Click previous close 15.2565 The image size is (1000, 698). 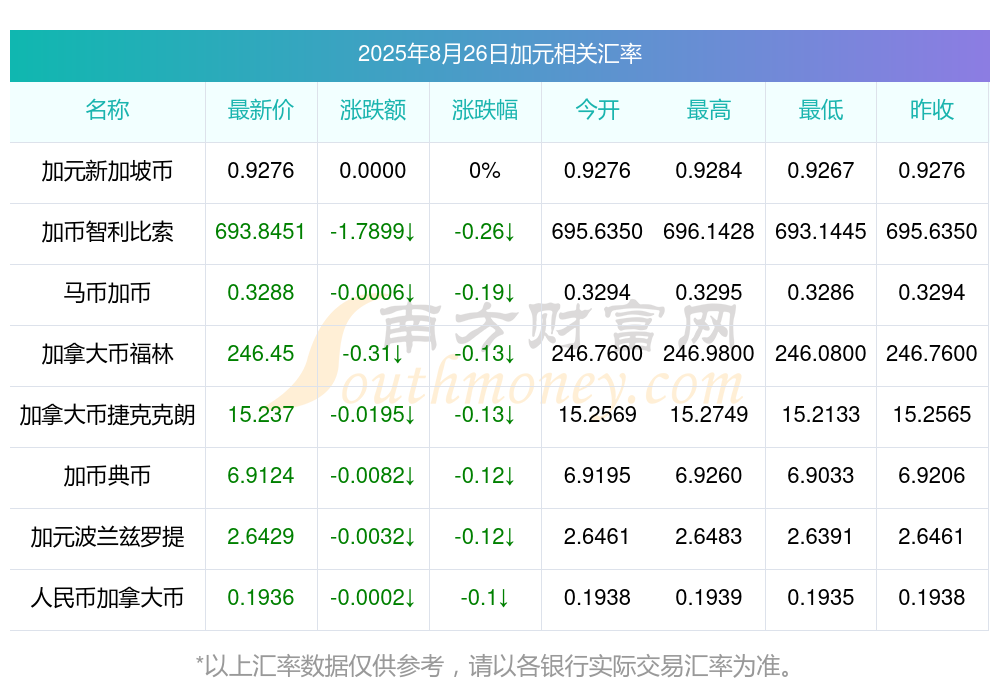[x=932, y=415]
